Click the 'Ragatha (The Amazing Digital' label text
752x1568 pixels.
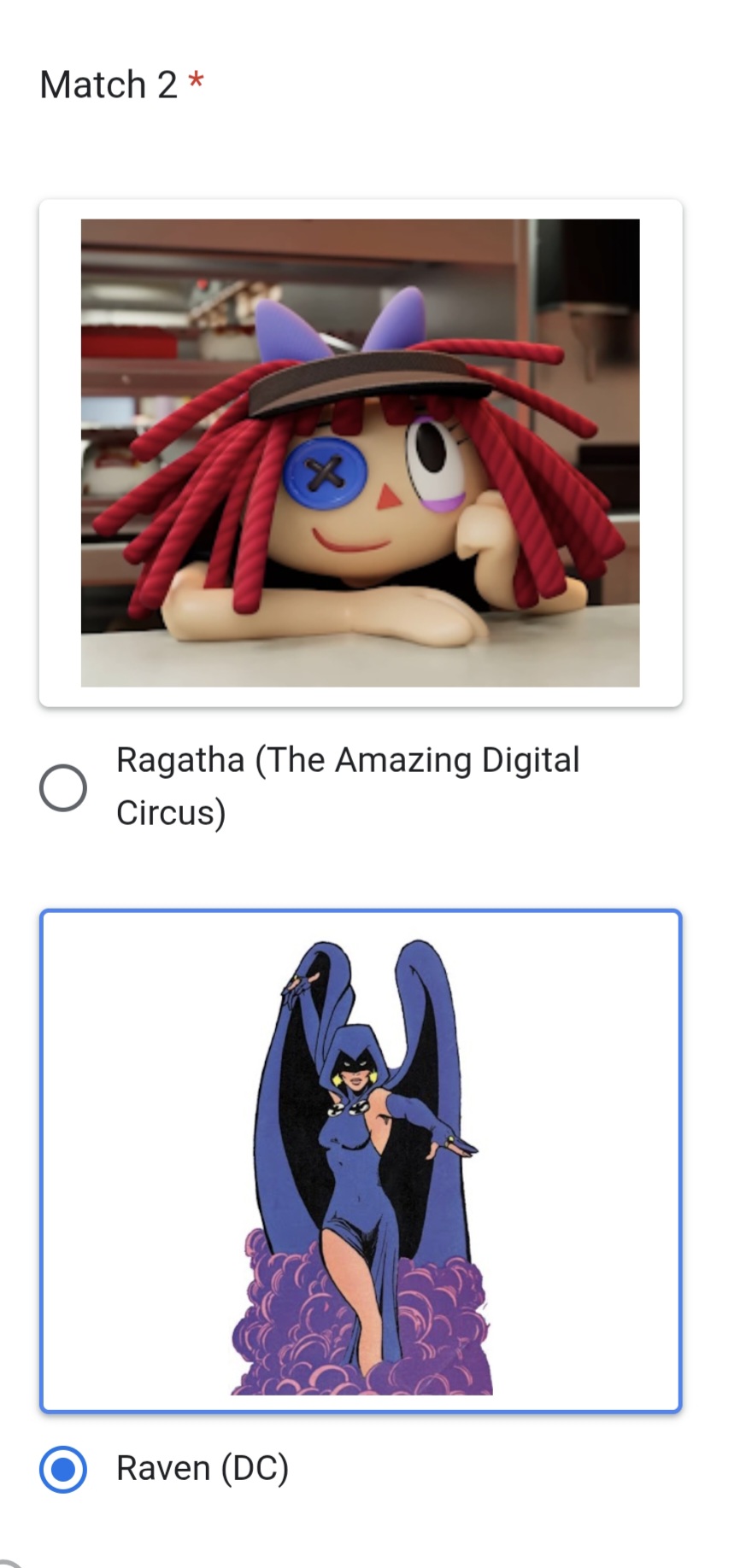tap(348, 759)
